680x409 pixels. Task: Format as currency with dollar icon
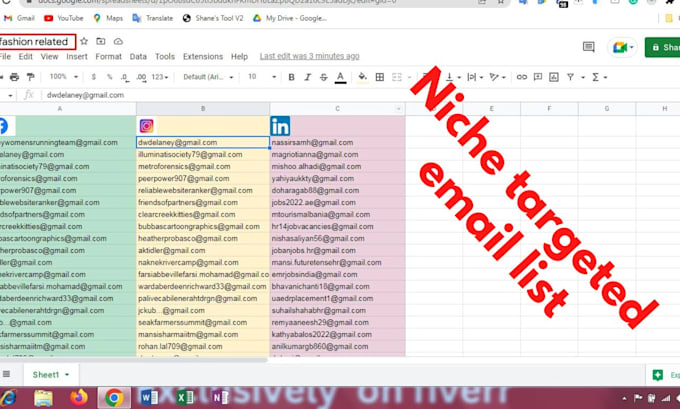94,77
